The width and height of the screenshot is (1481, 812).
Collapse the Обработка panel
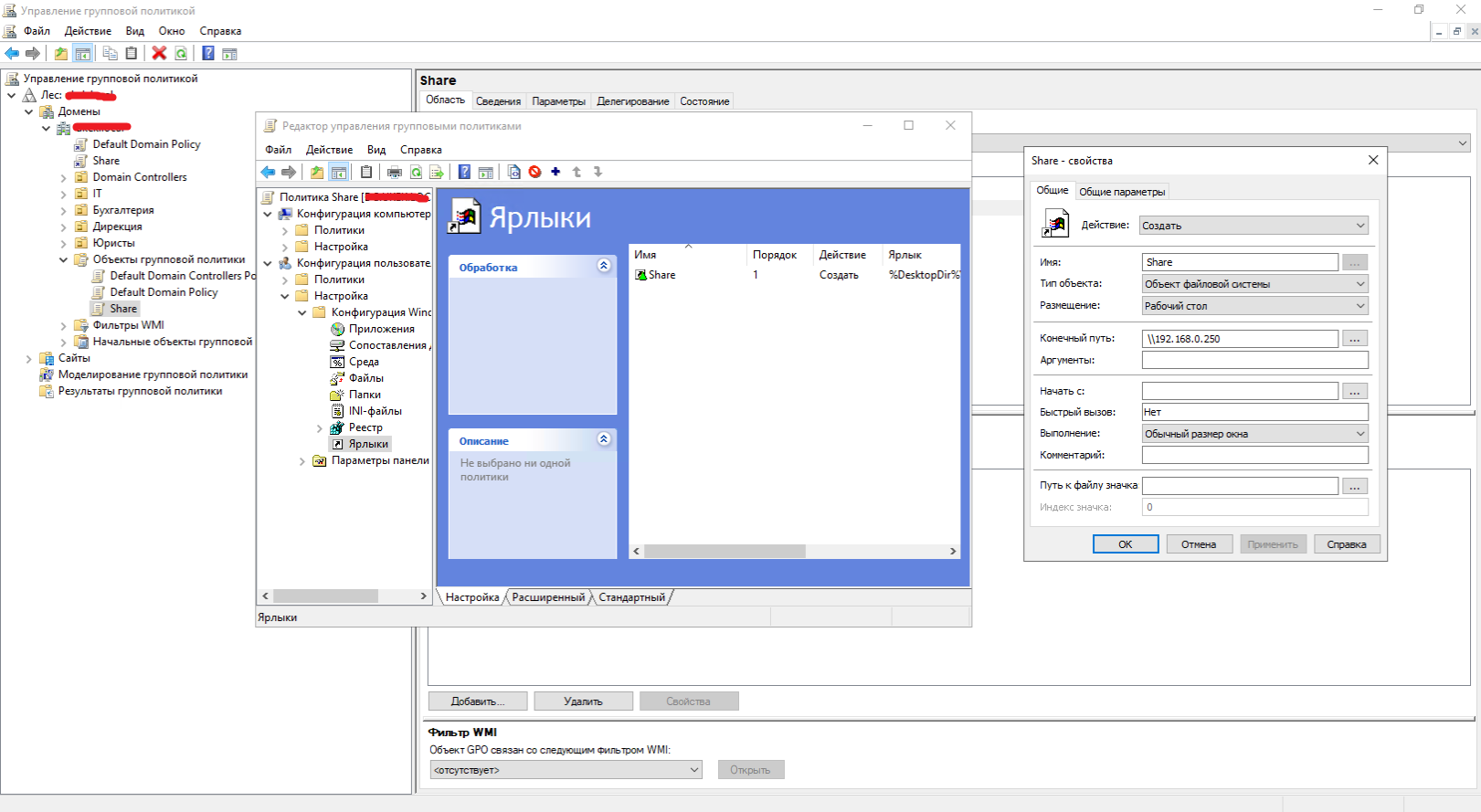[x=604, y=266]
